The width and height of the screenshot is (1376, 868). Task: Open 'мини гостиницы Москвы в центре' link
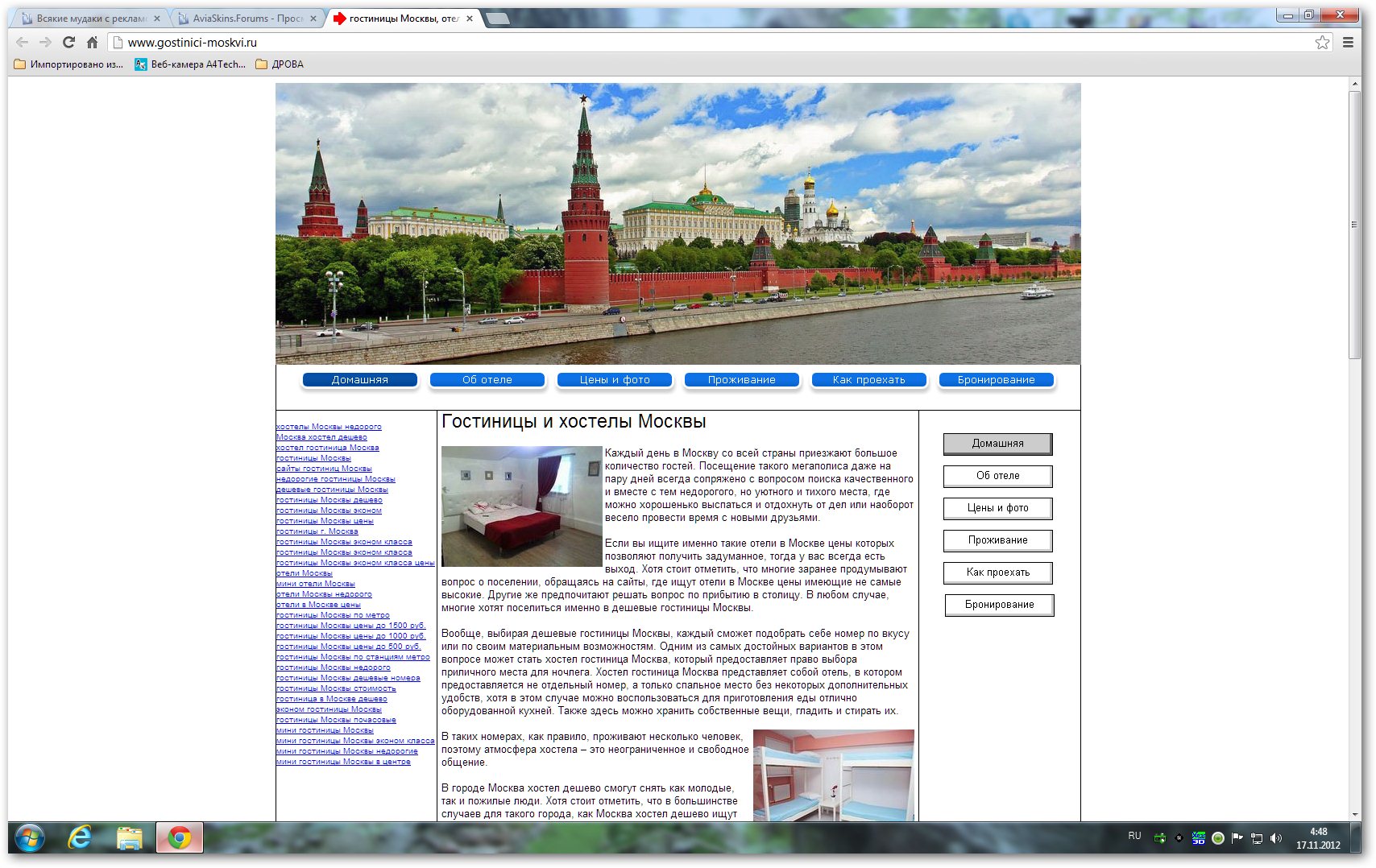click(343, 762)
